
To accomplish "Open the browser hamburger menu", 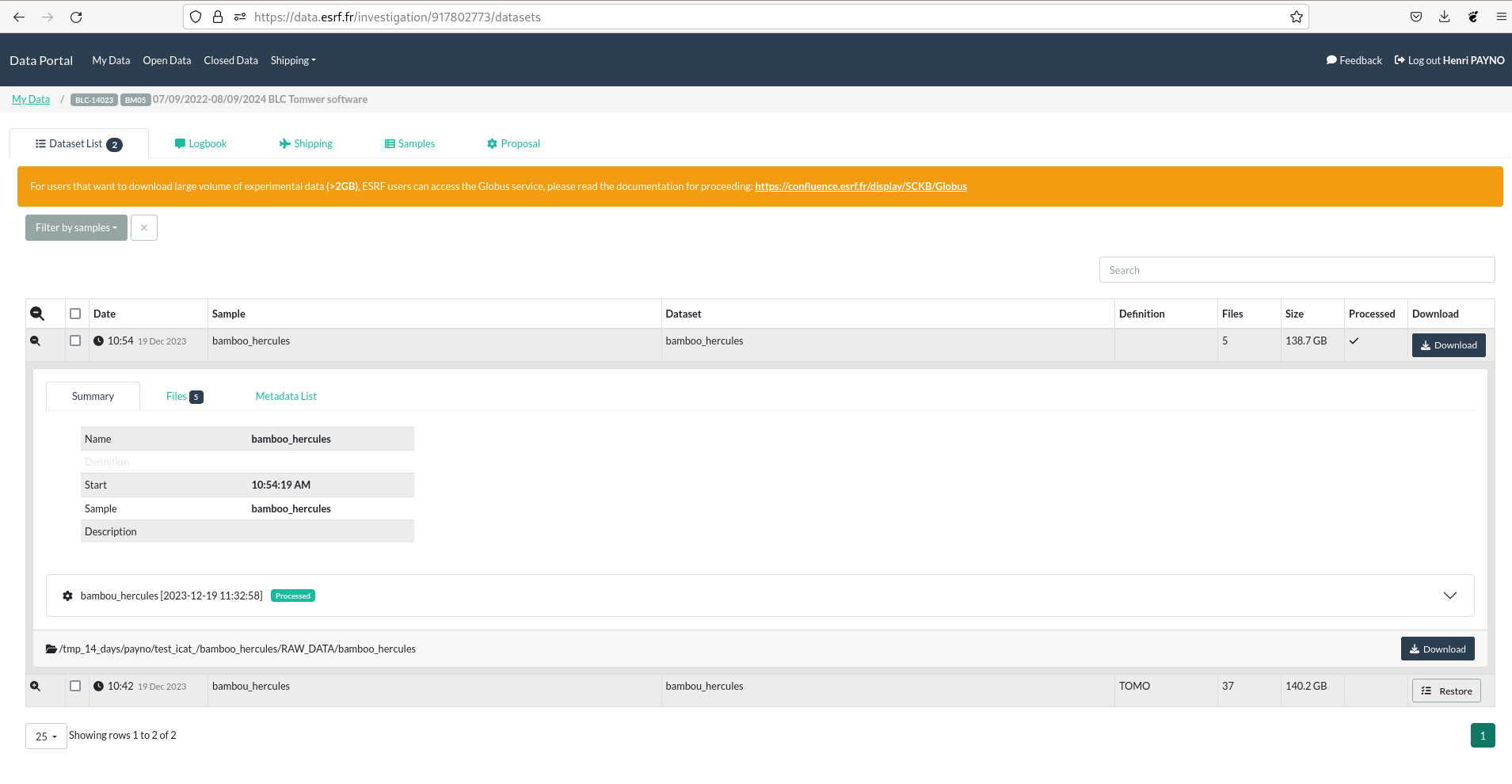I will 1501,17.
